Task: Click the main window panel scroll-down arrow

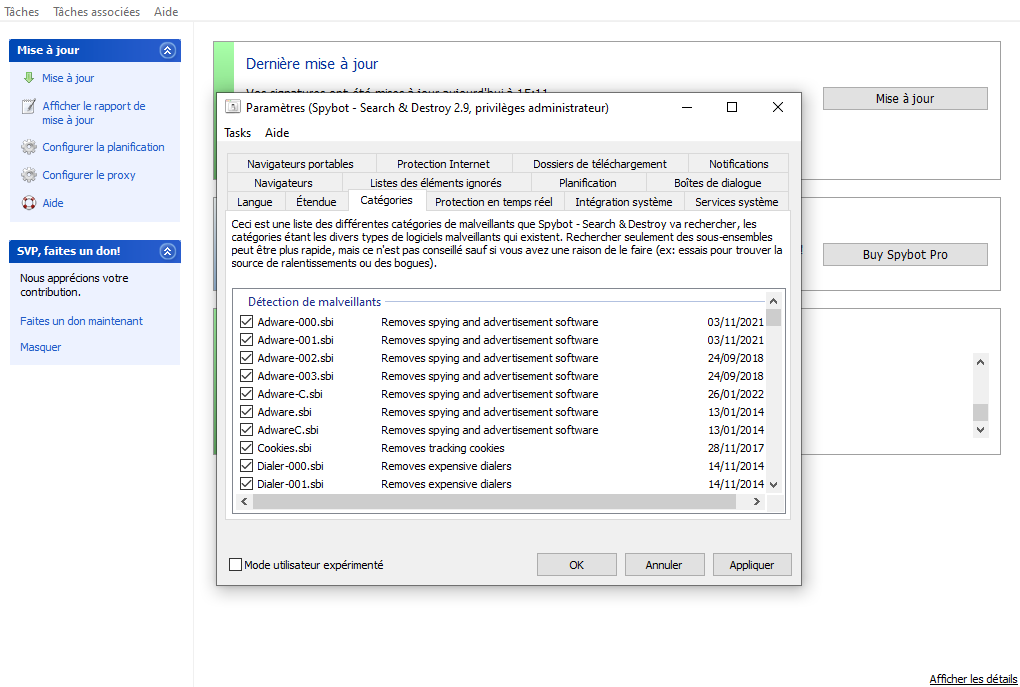Action: click(981, 429)
